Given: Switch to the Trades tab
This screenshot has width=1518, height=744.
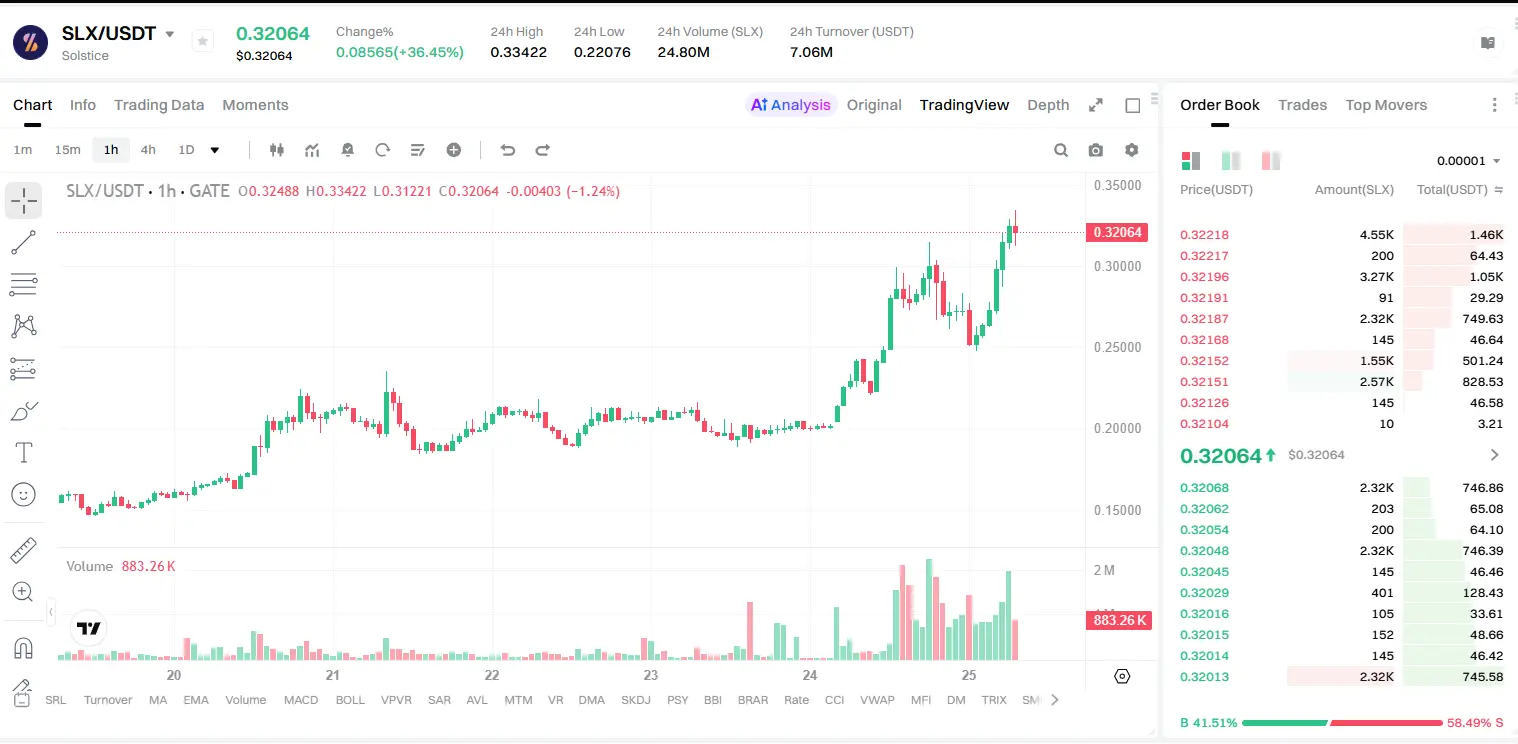Looking at the screenshot, I should coord(1302,105).
